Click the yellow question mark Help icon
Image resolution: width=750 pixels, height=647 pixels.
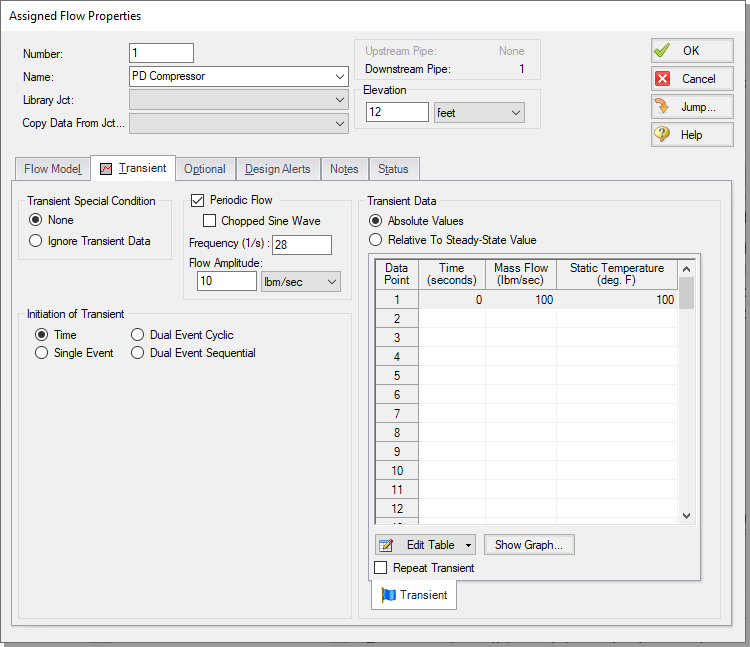tap(662, 134)
